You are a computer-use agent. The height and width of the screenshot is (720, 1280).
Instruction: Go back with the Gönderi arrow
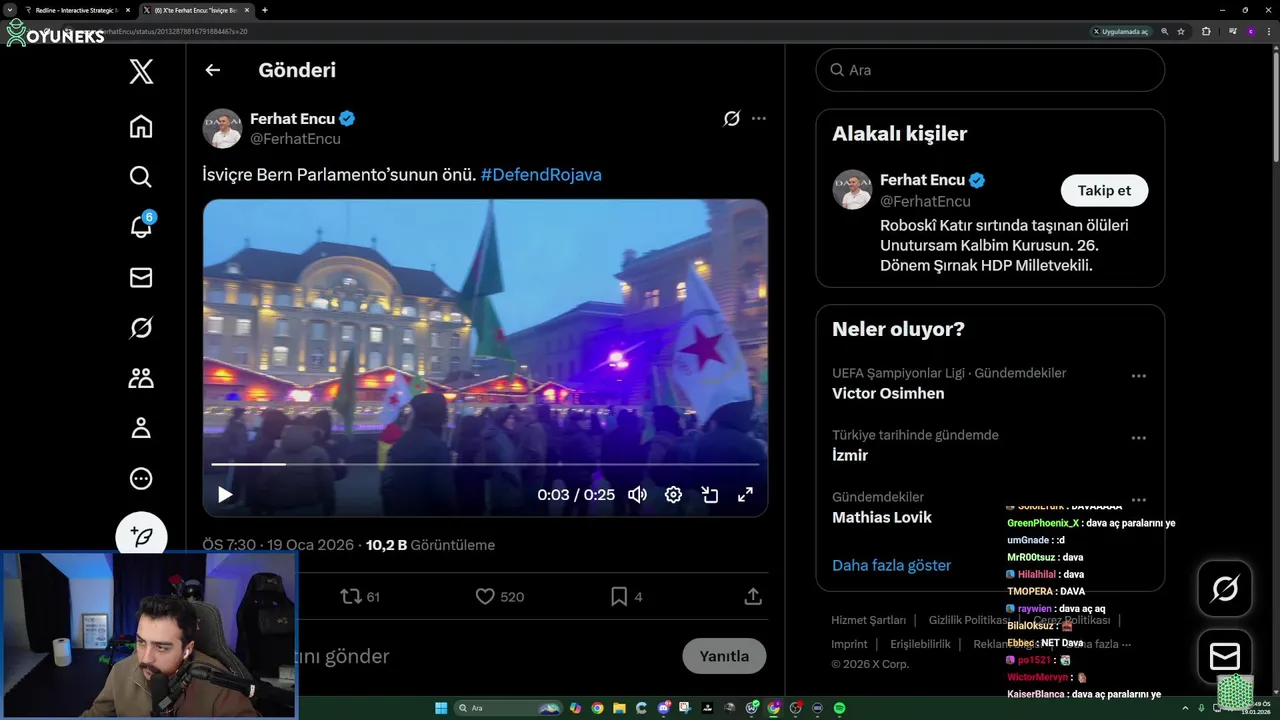[x=212, y=70]
